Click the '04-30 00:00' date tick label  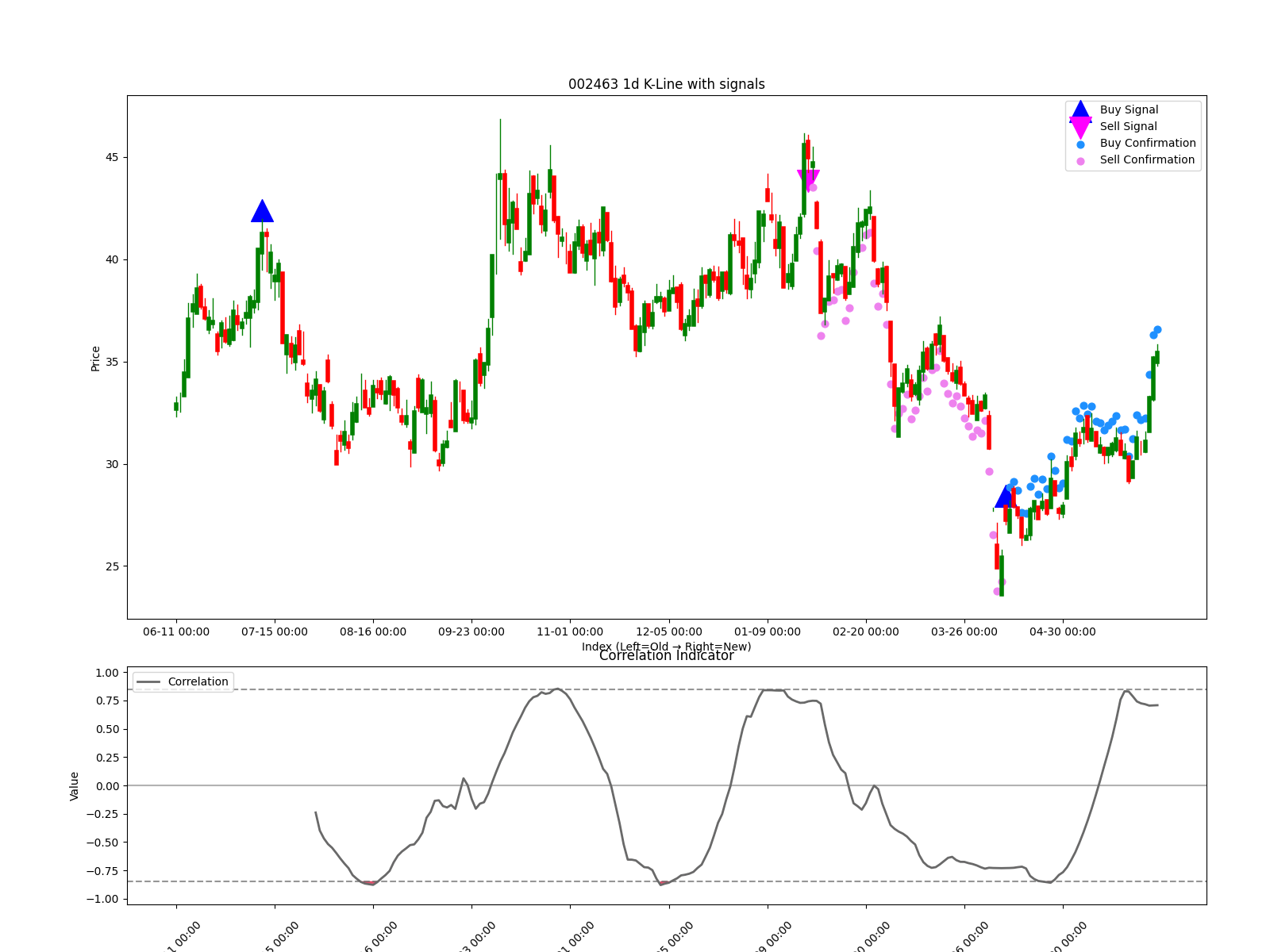point(1063,632)
